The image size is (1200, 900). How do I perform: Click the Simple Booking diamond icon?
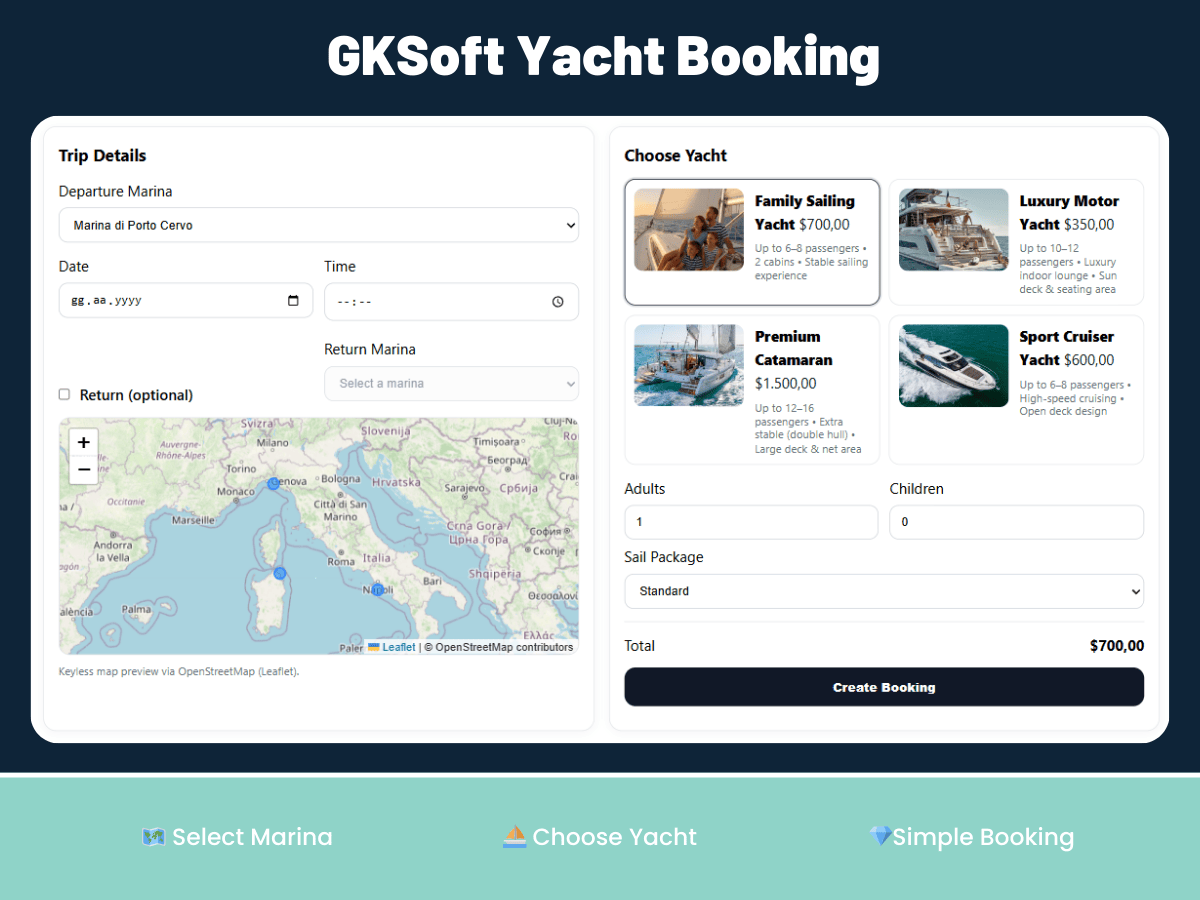tap(882, 837)
